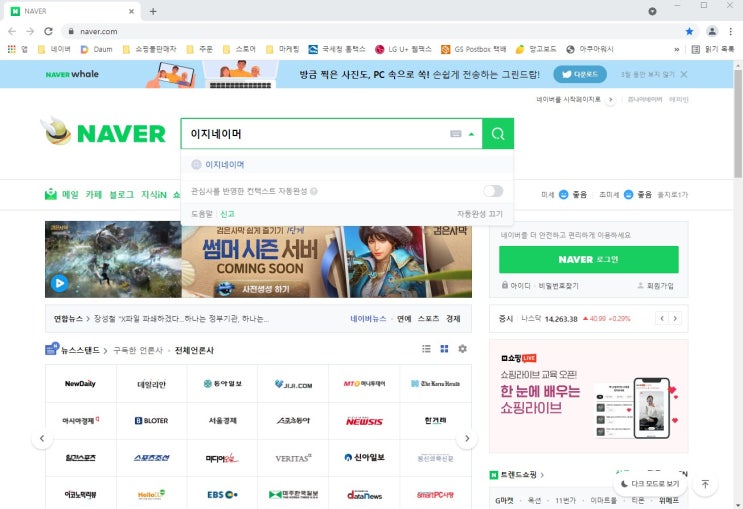Show next stock index arrow
The height and width of the screenshot is (509, 743).
(x=675, y=318)
